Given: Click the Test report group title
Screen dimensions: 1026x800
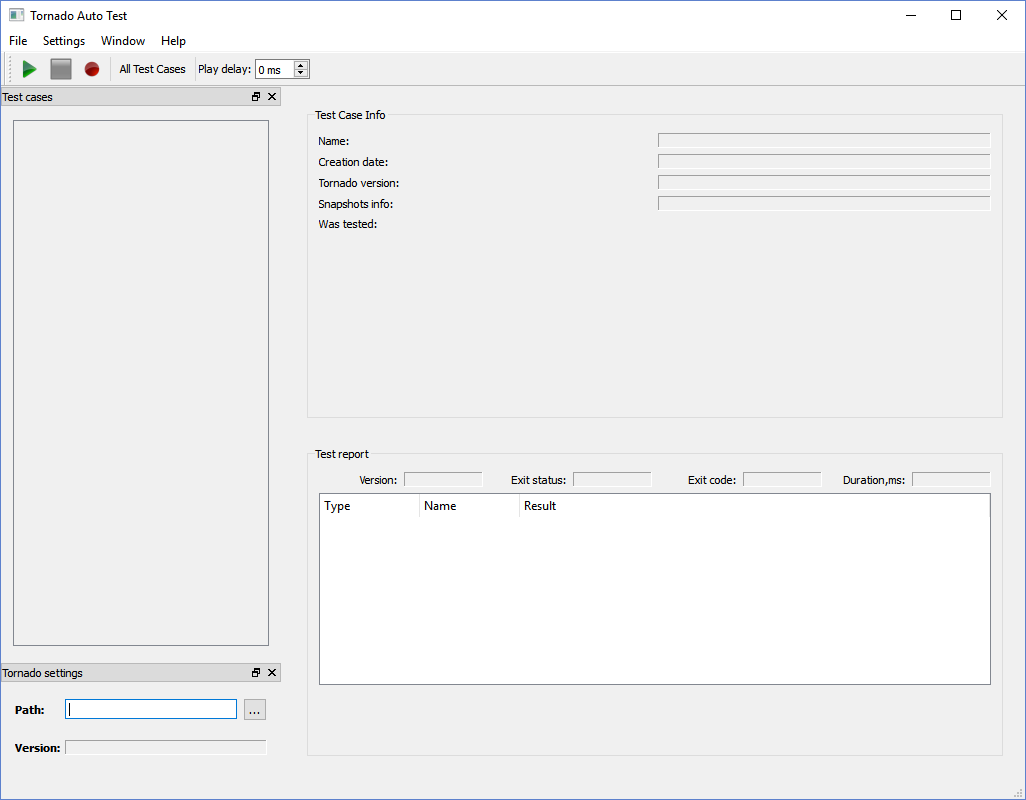Looking at the screenshot, I should point(342,454).
